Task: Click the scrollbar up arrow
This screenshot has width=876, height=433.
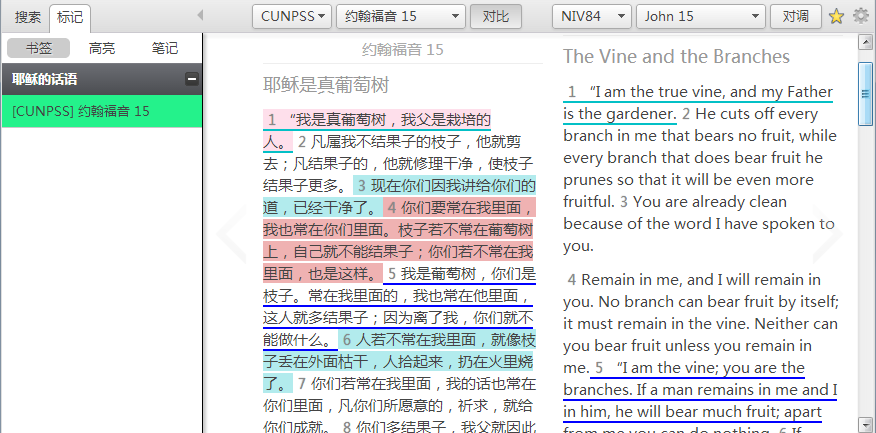Action: (x=866, y=41)
